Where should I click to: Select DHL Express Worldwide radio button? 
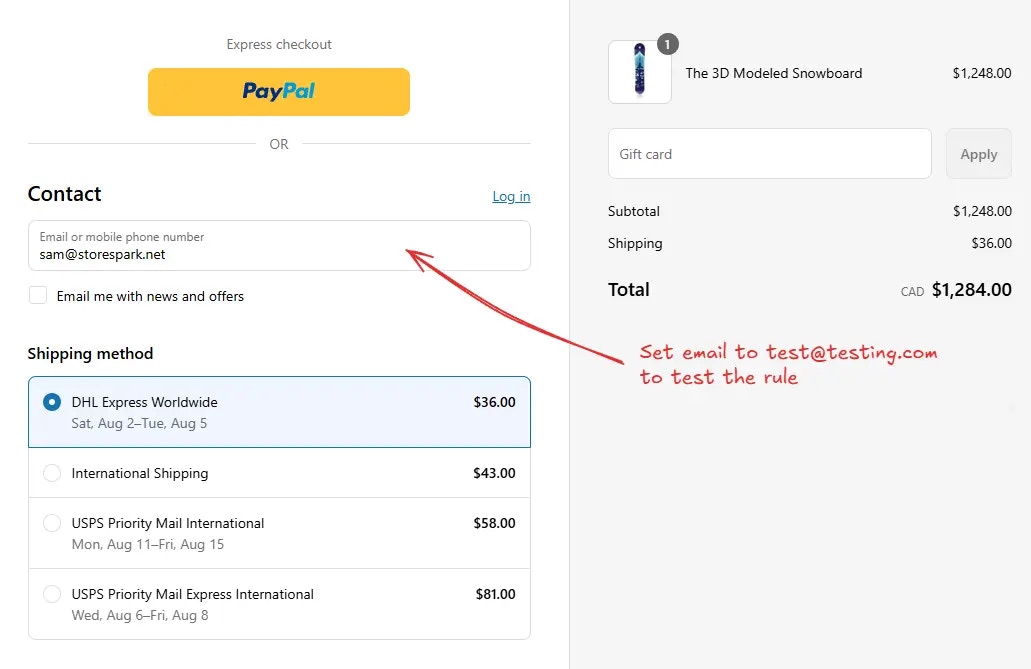[52, 402]
